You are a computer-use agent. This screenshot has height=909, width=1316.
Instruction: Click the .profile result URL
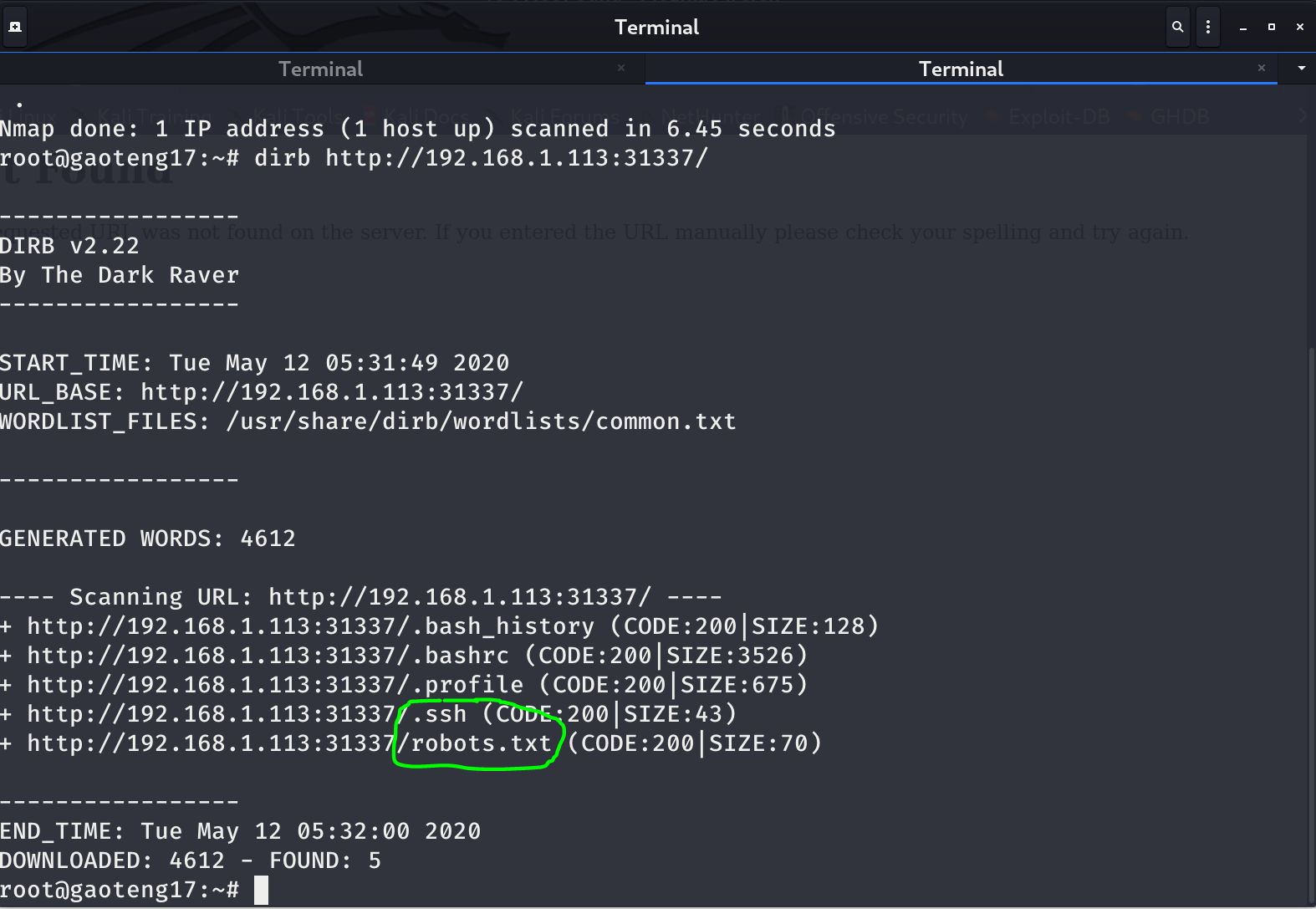[275, 685]
